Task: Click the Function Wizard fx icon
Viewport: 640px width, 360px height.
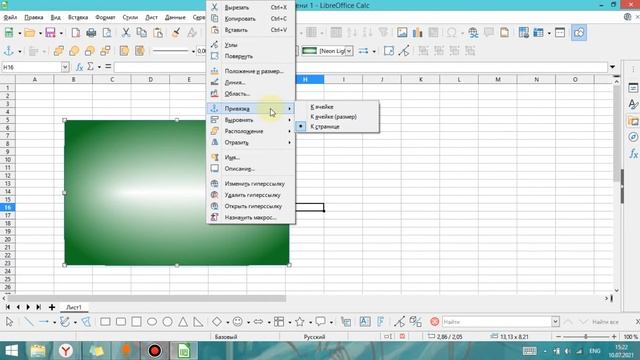Action: coord(80,67)
